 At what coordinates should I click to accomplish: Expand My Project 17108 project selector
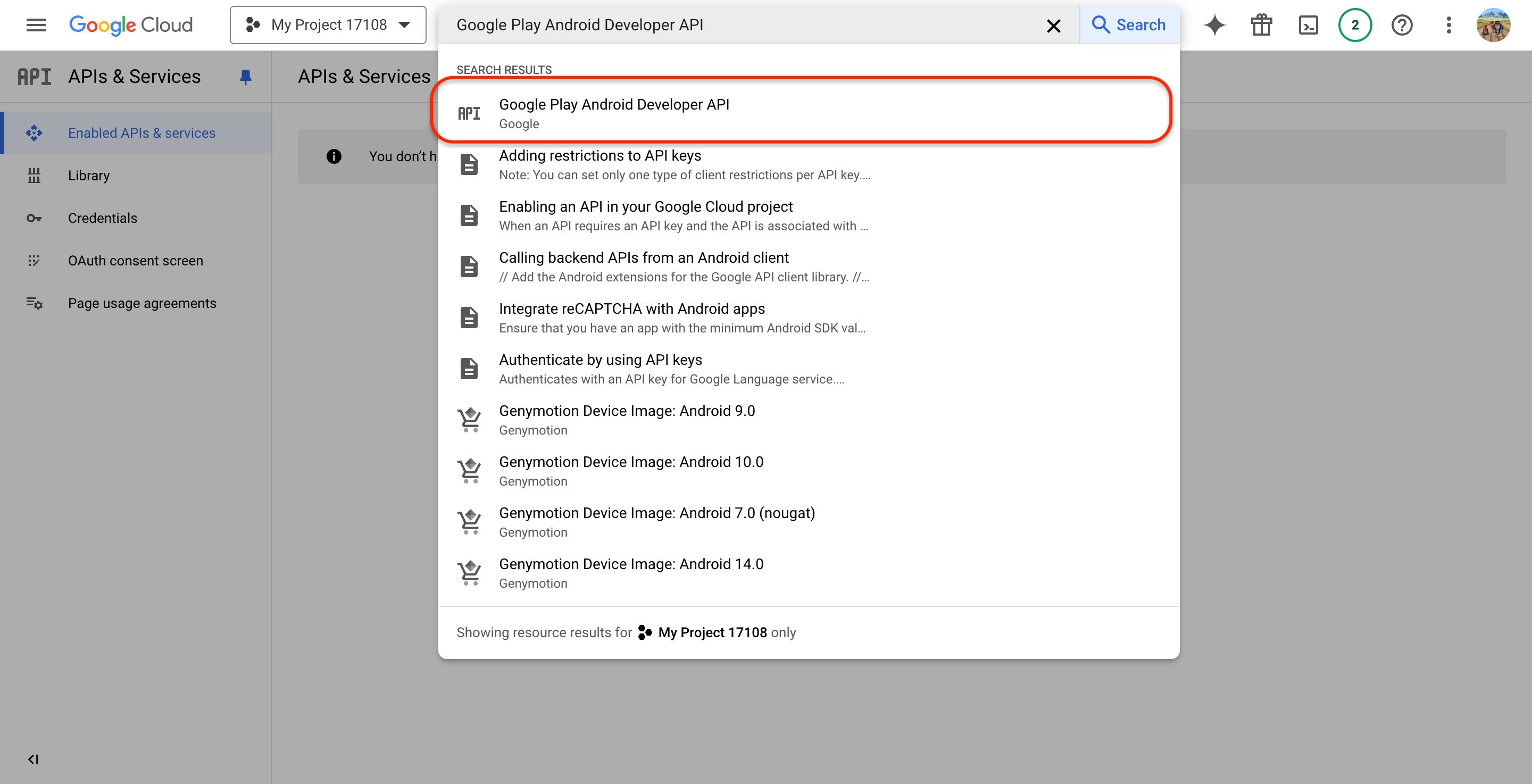(328, 25)
